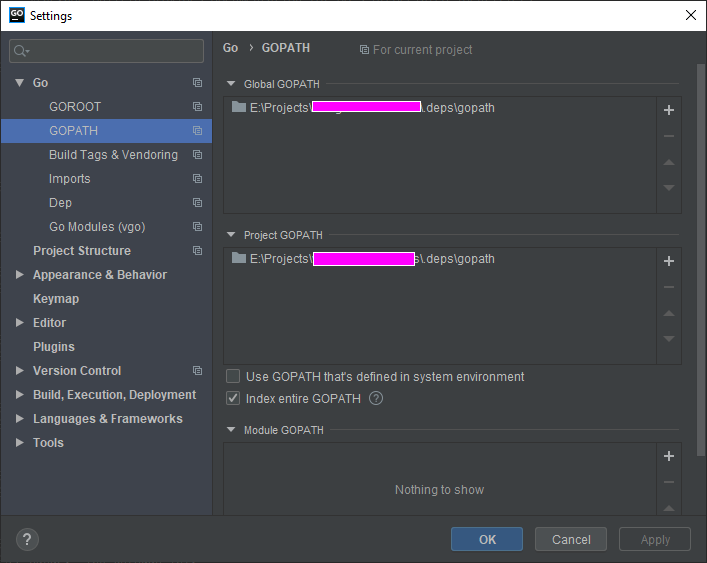
Task: Select the Project GOPATH folder entry
Action: pos(440,259)
